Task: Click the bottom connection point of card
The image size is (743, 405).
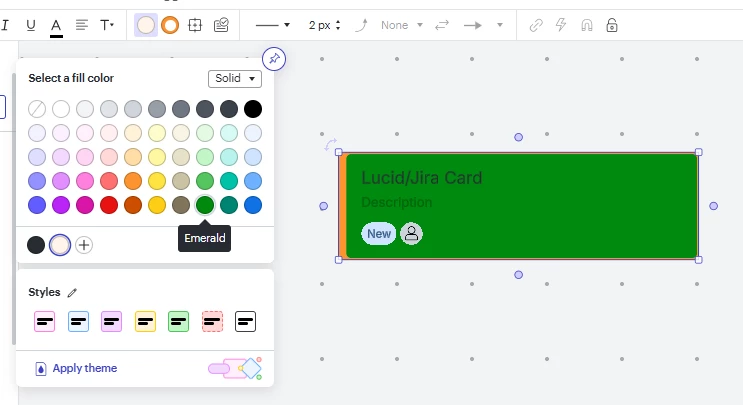Action: click(x=518, y=275)
